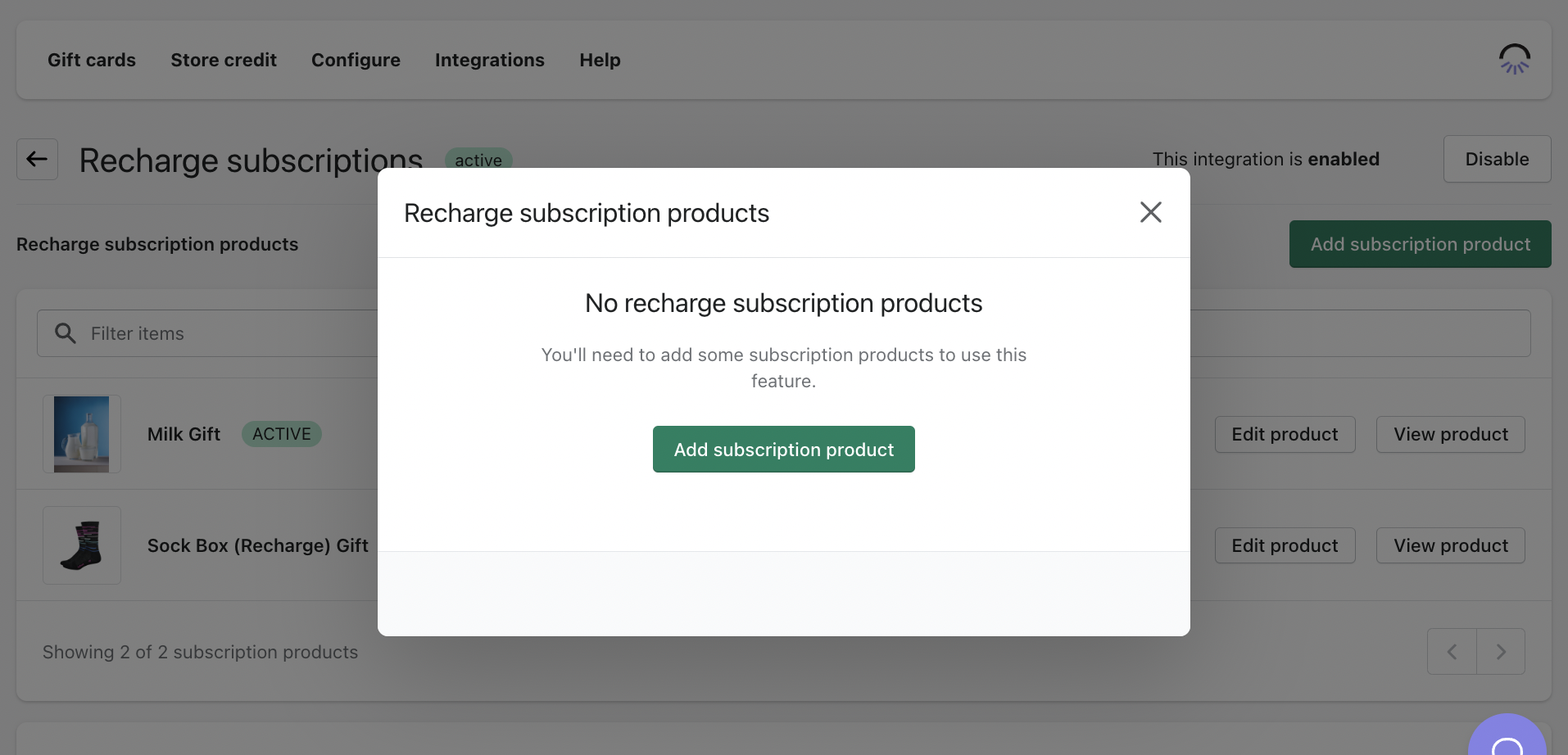Click 'Showing 2 of 2 subscription products' text
1568x755 pixels.
click(x=200, y=652)
